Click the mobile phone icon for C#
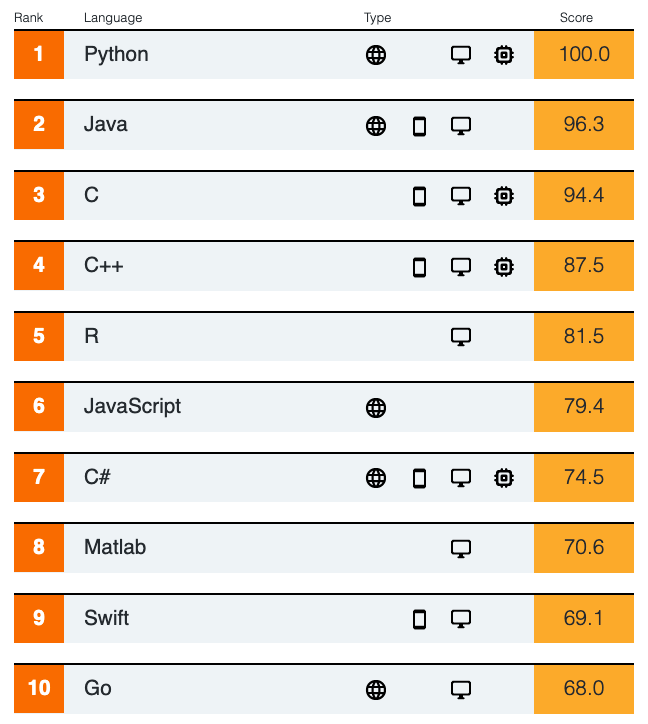Screen dimensions: 648x724 tap(419, 478)
